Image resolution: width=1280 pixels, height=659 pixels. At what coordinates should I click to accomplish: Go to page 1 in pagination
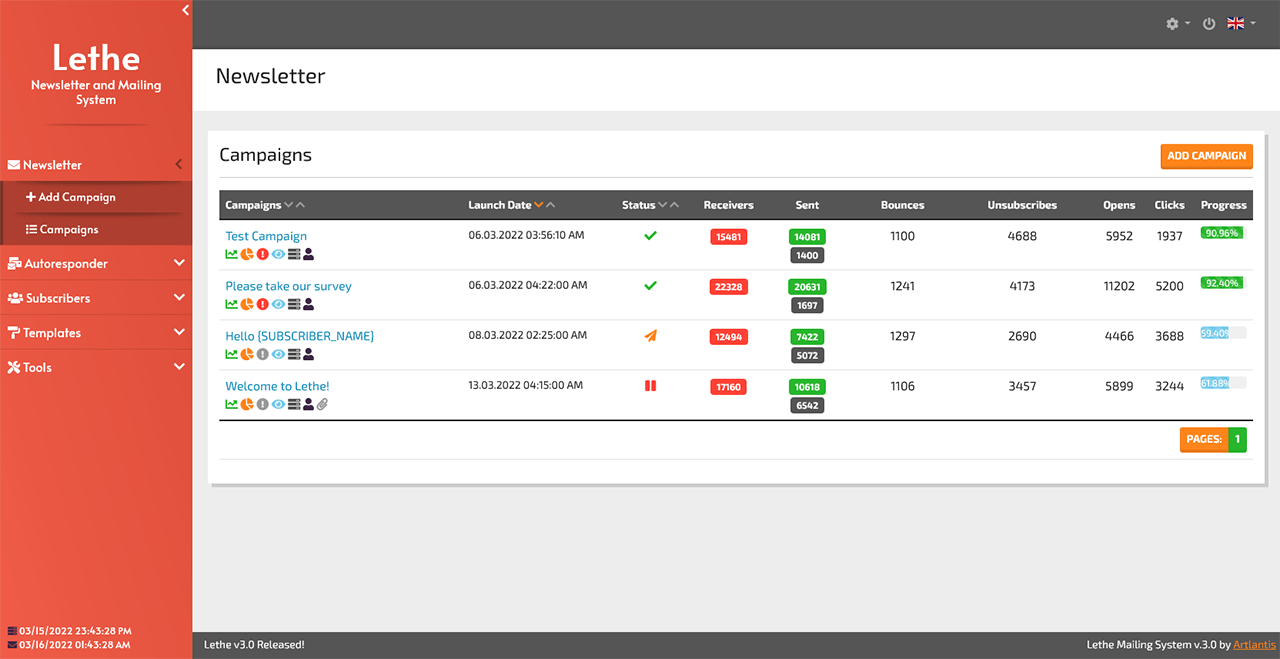[x=1237, y=439]
